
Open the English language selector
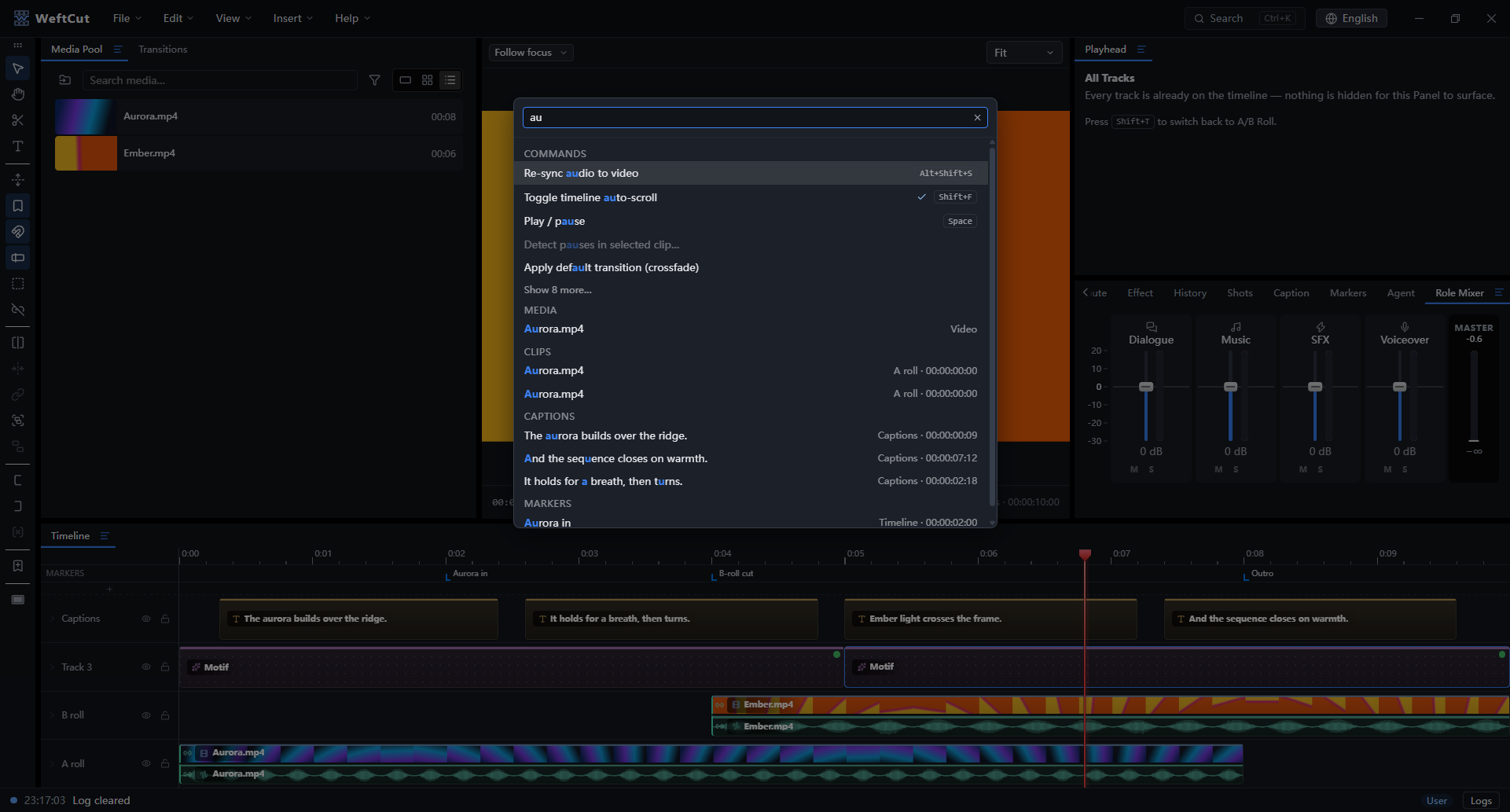point(1351,18)
